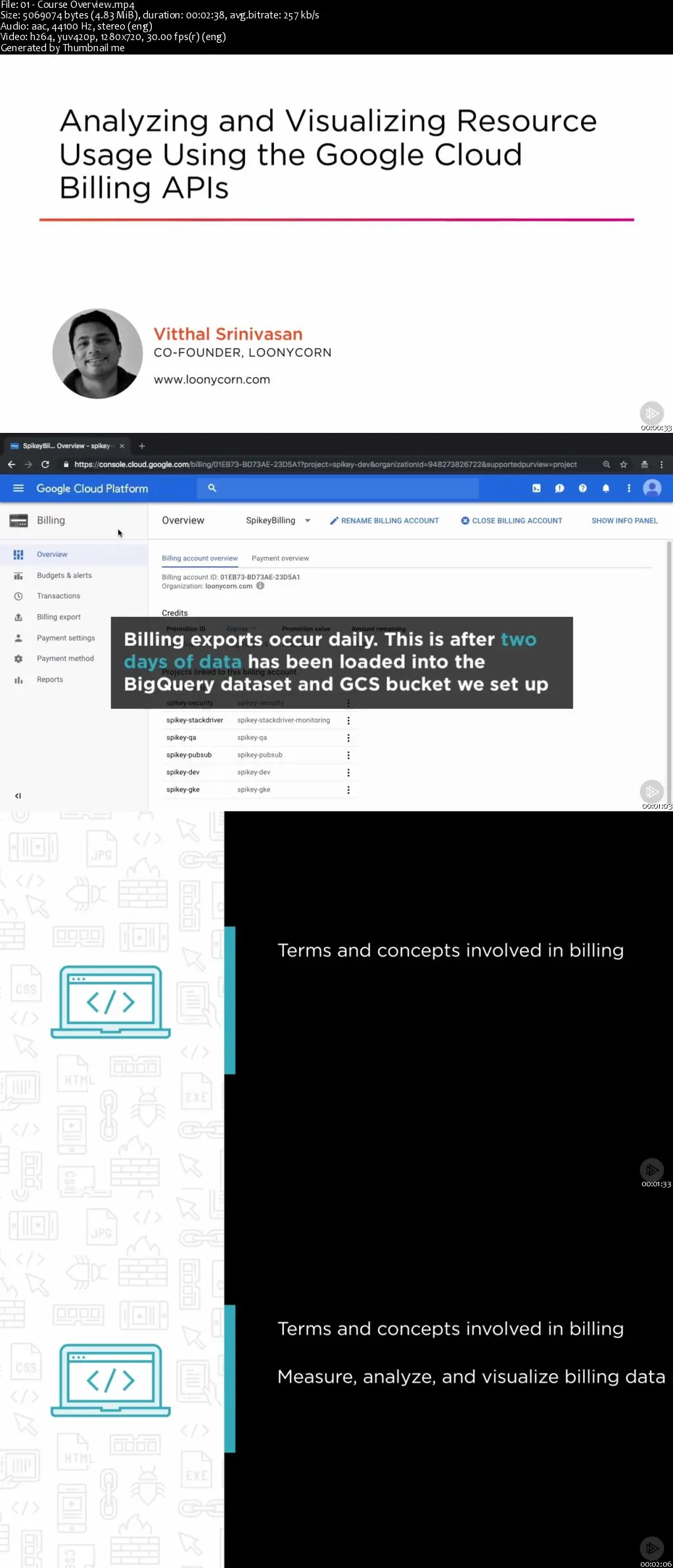
Task: Click RENAME BILLING ACCOUNT
Action: (384, 520)
